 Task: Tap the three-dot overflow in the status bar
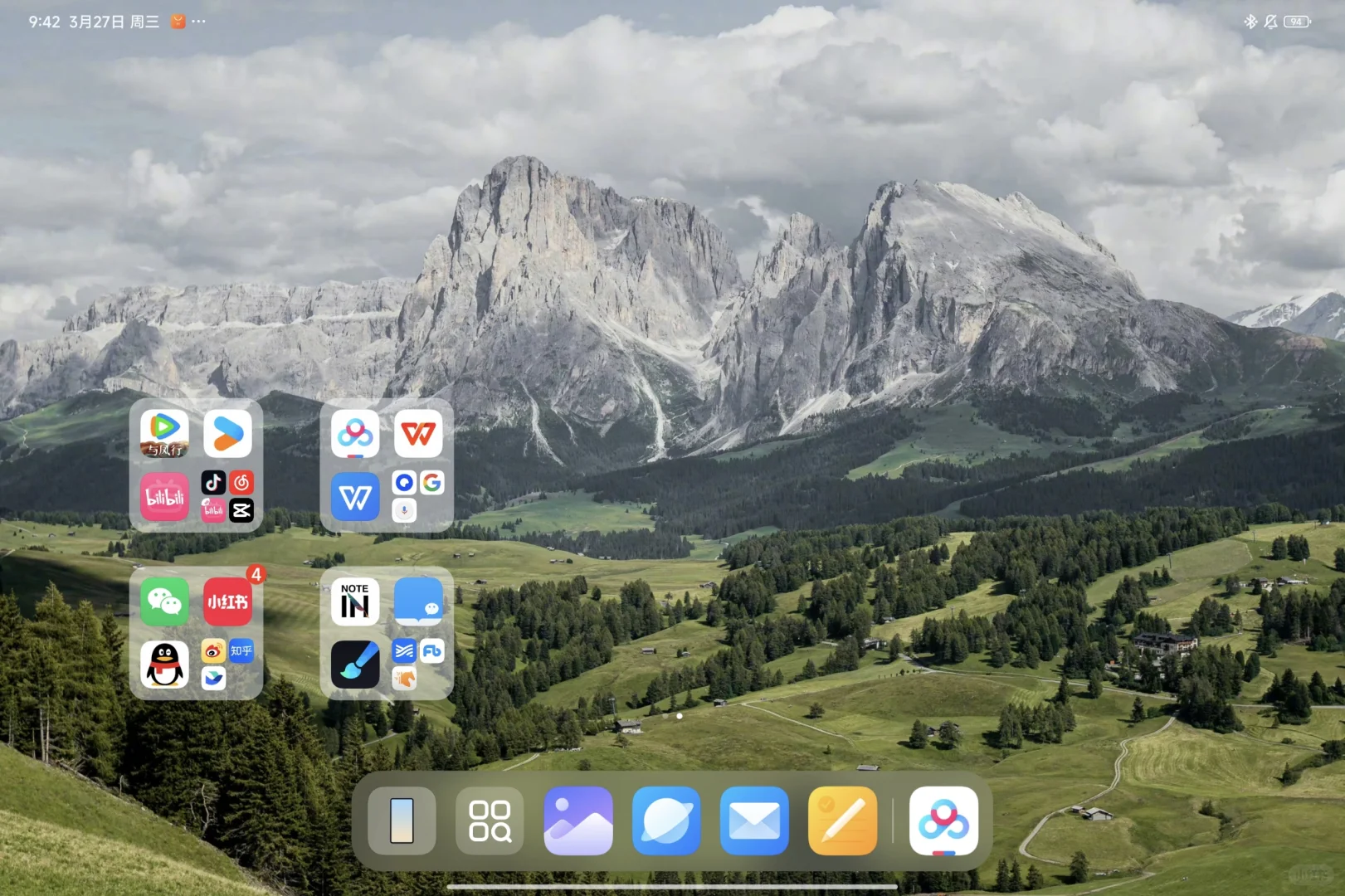[x=198, y=22]
